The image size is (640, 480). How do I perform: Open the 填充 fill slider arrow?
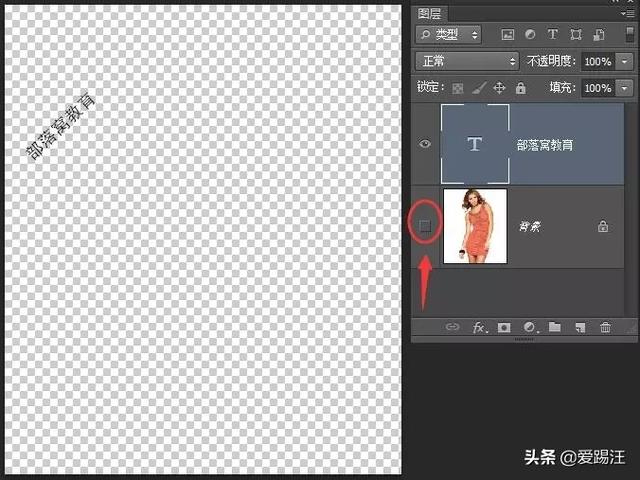pos(626,88)
